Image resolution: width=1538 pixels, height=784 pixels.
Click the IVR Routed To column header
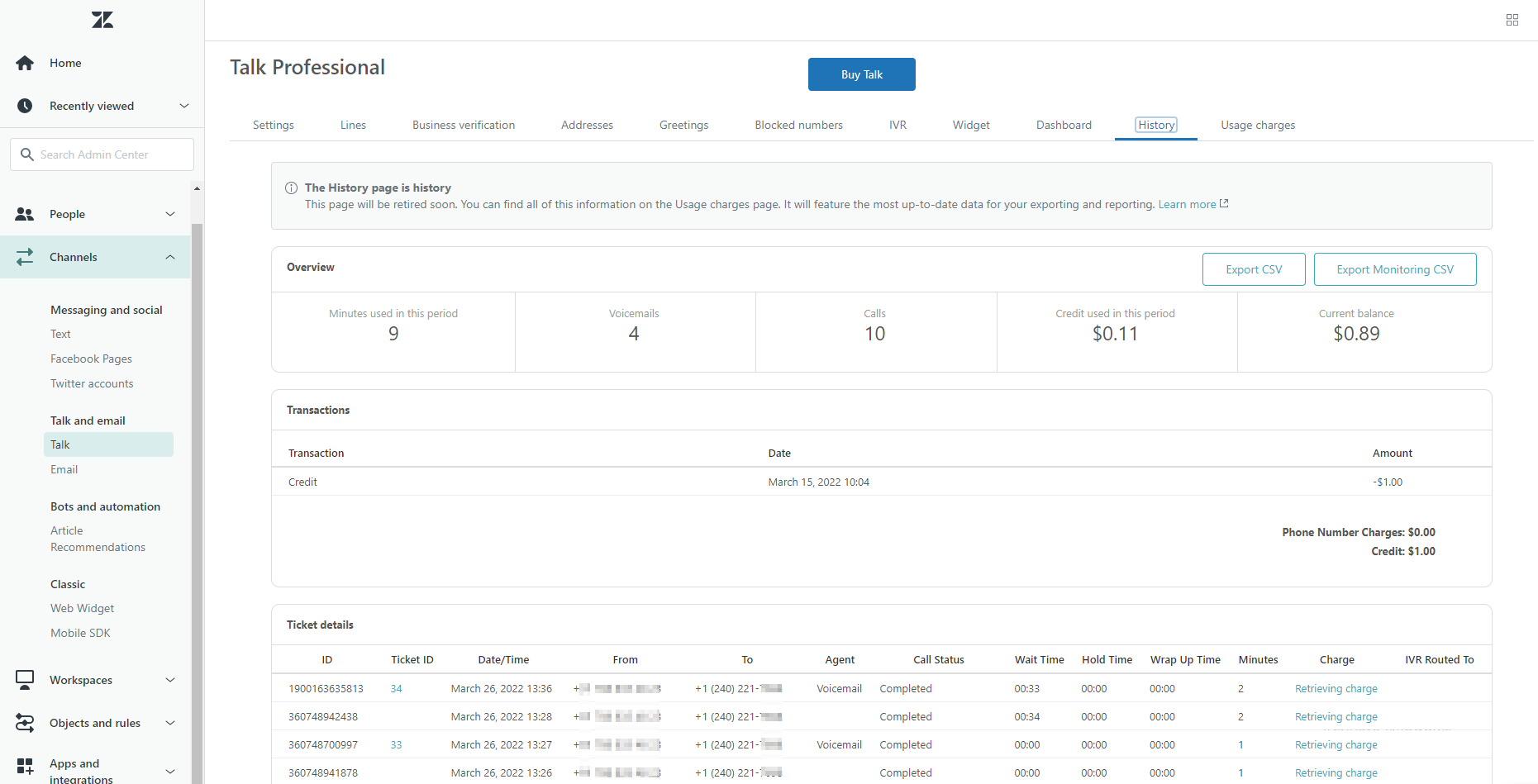click(1439, 659)
